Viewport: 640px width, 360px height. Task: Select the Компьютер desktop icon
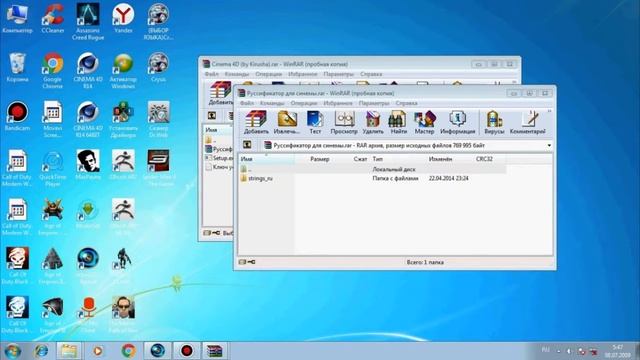(x=17, y=18)
